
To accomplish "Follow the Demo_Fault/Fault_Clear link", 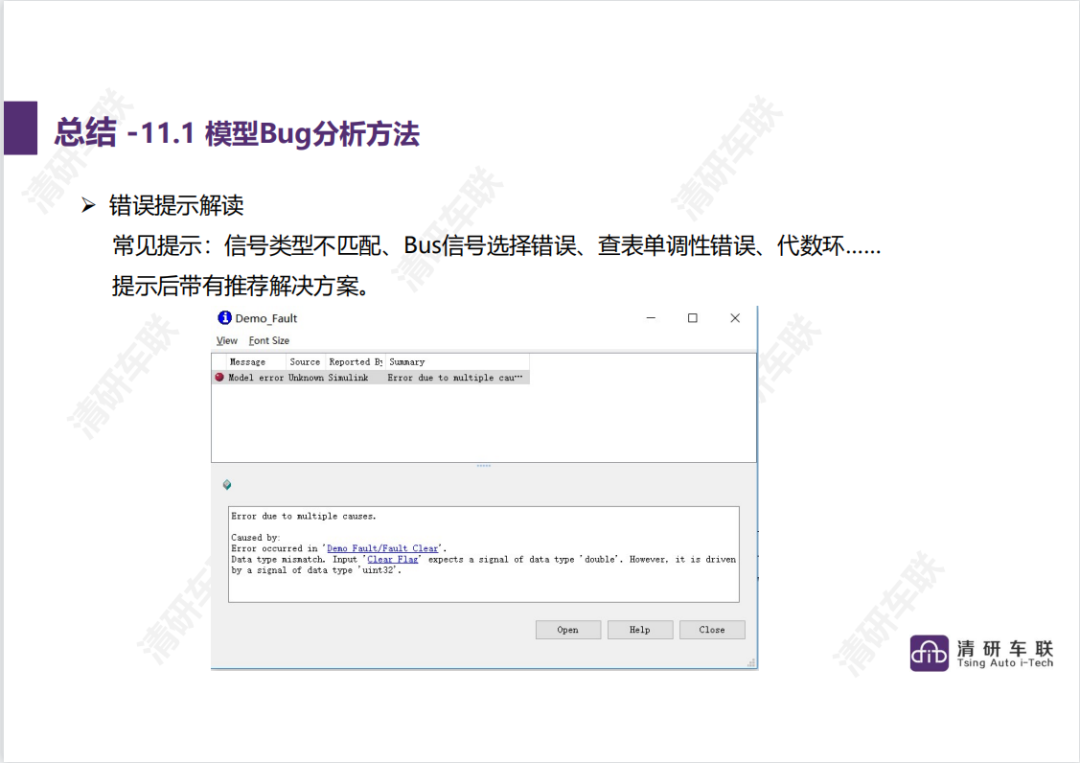I will 382,548.
